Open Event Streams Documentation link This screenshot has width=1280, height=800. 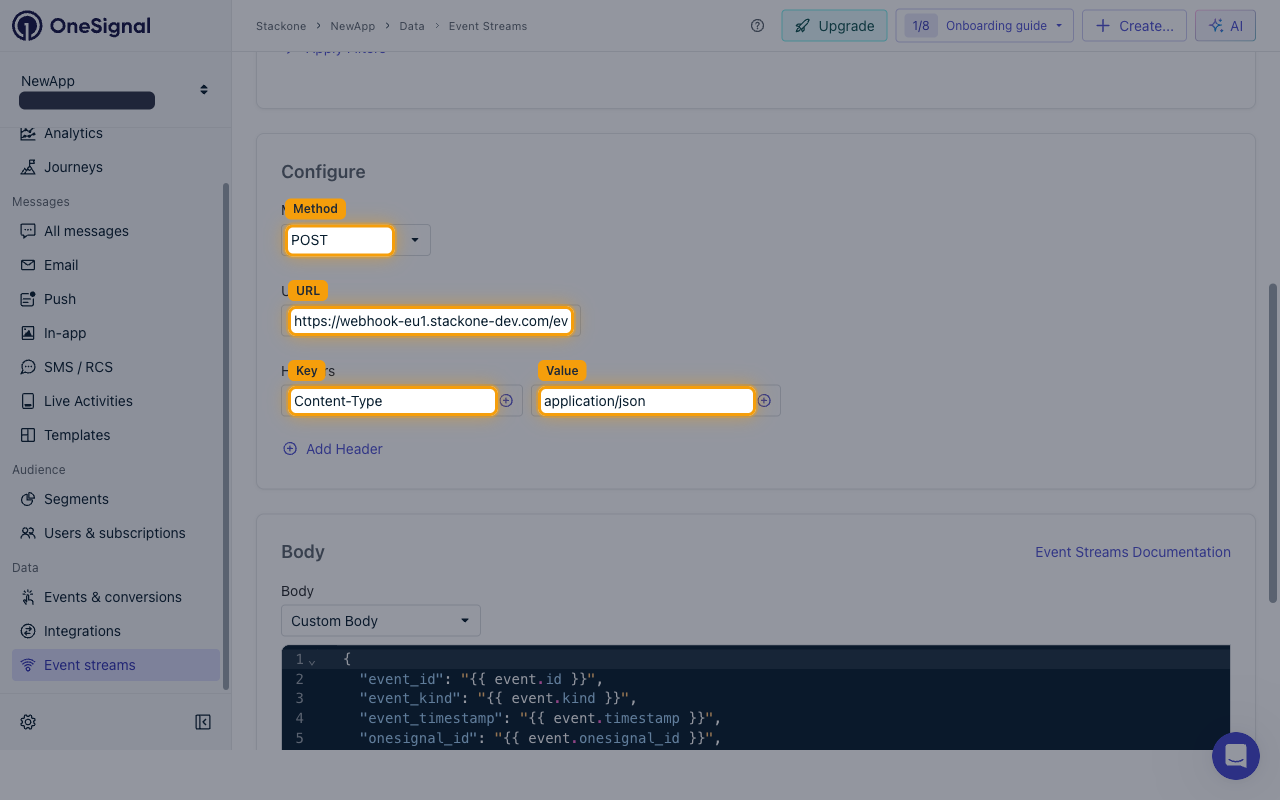[x=1133, y=552]
